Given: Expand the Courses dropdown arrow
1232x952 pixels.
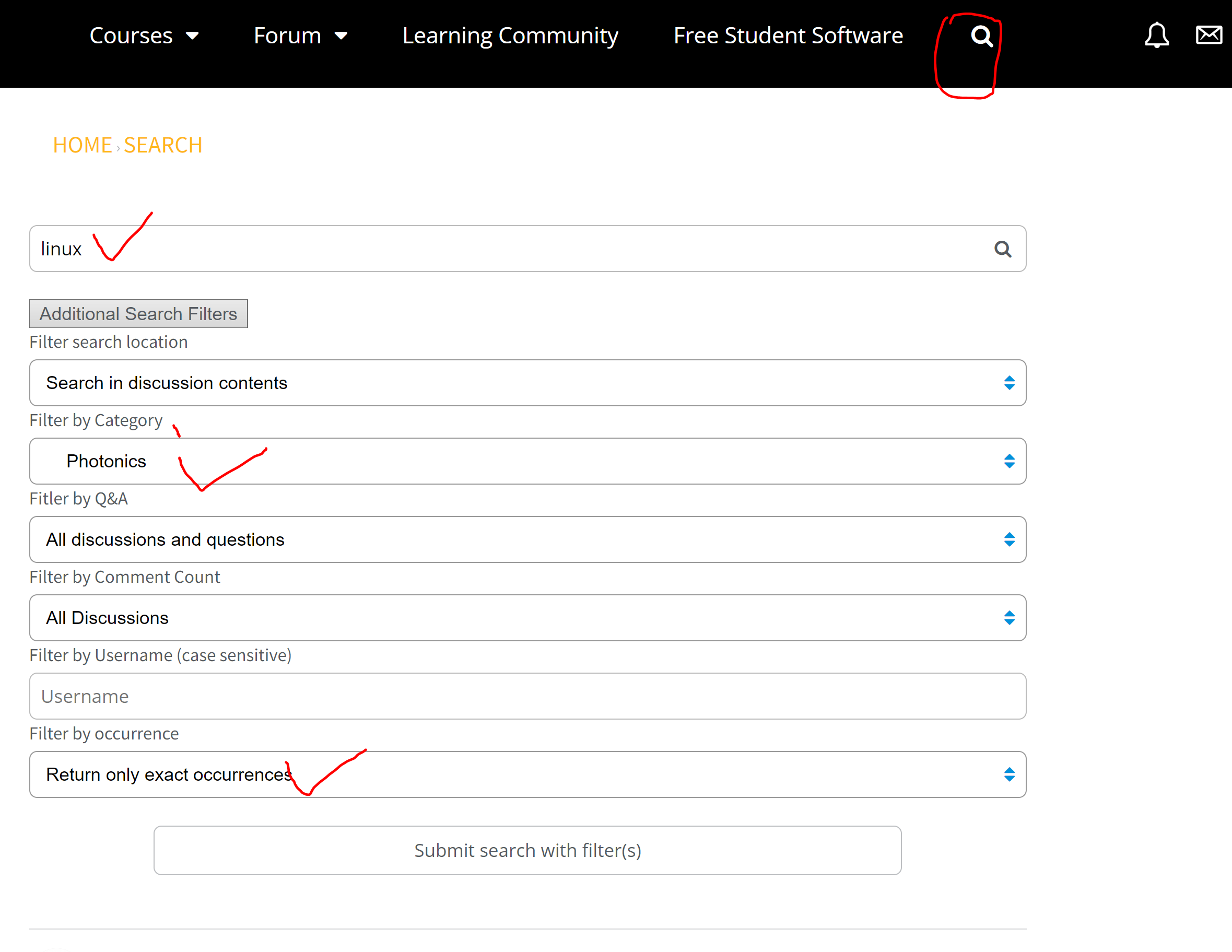Looking at the screenshot, I should 192,36.
